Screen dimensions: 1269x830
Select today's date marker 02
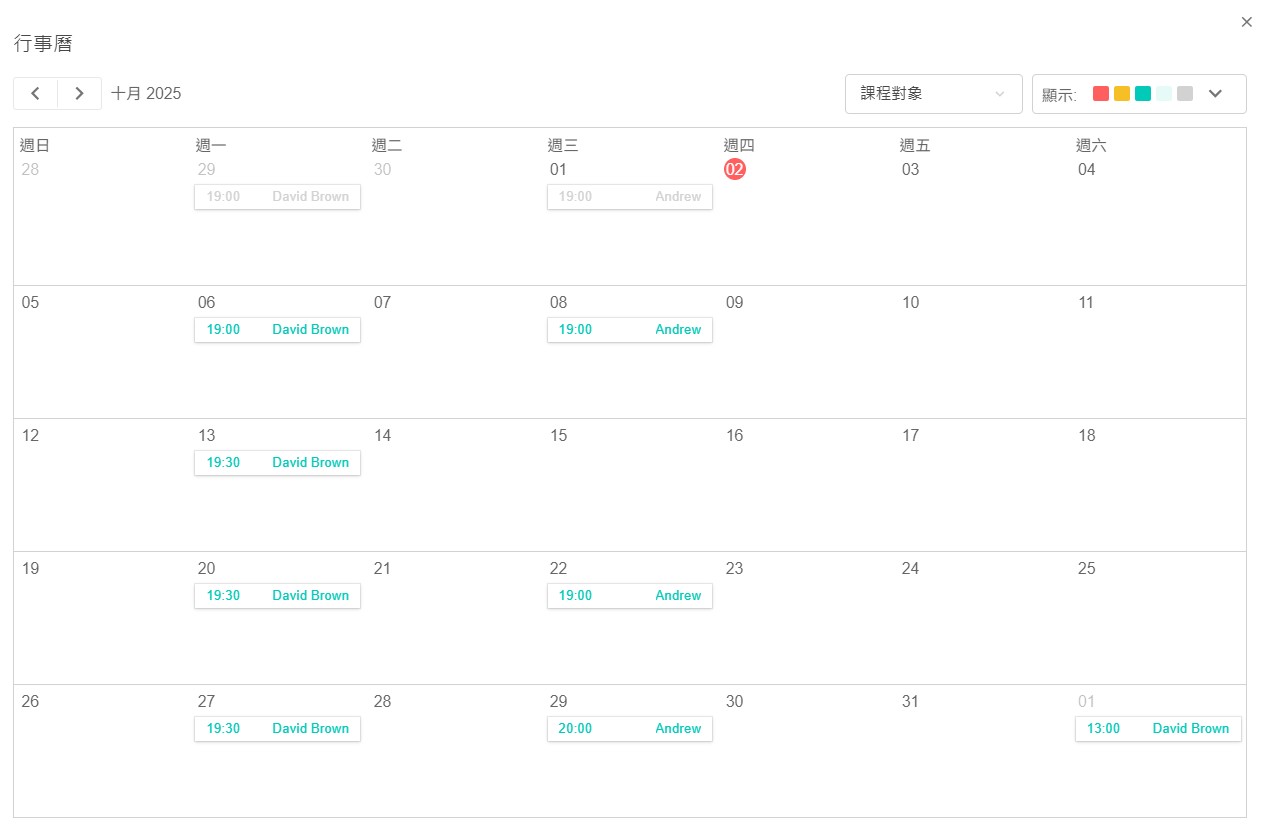tap(735, 170)
